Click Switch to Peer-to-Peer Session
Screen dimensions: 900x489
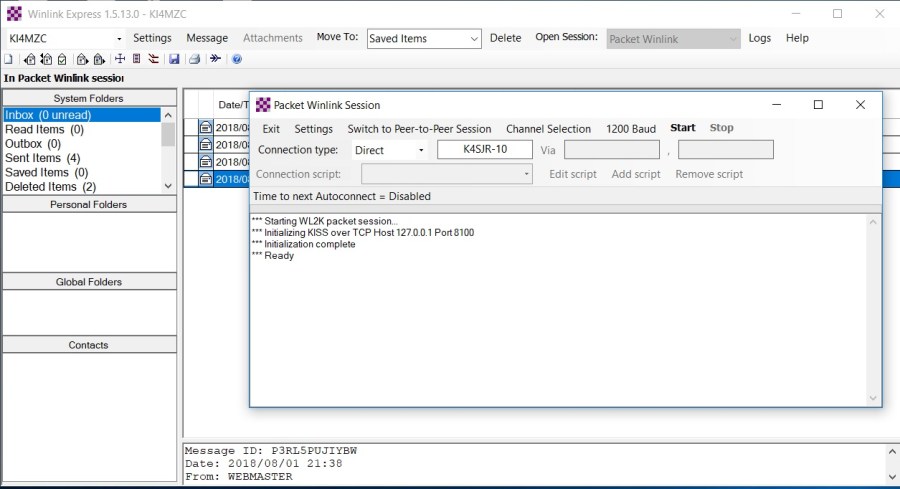419,129
